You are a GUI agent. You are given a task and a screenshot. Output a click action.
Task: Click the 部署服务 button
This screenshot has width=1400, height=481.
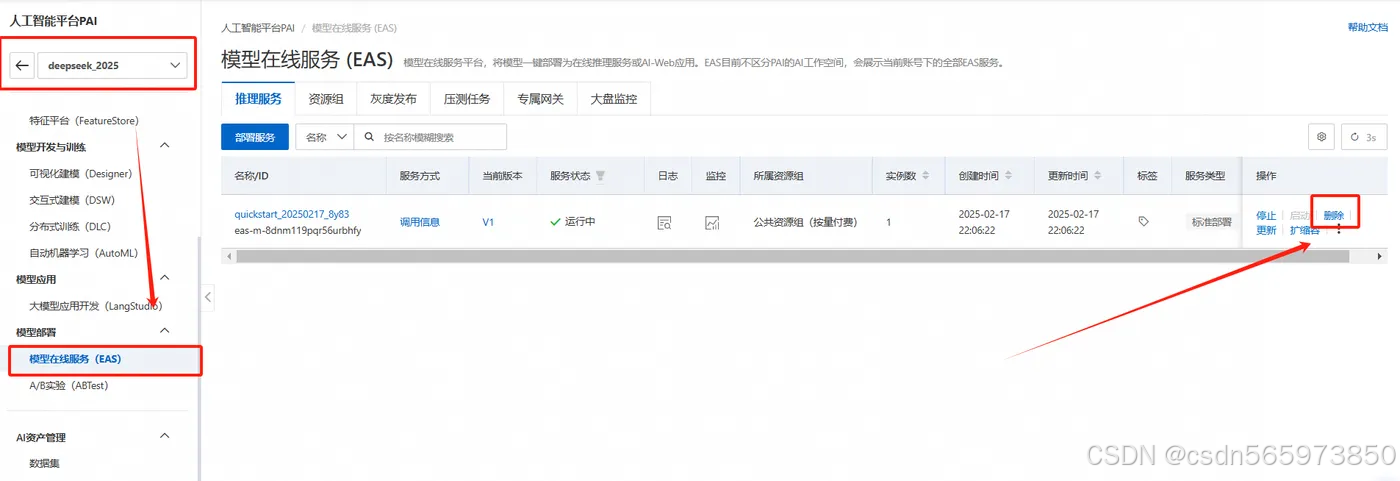255,137
